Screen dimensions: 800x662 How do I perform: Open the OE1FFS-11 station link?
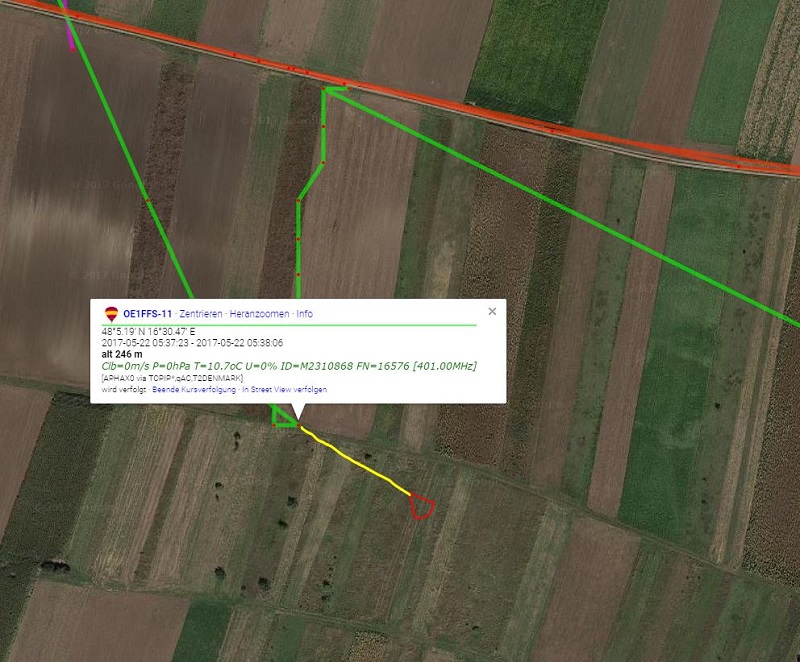[147, 314]
